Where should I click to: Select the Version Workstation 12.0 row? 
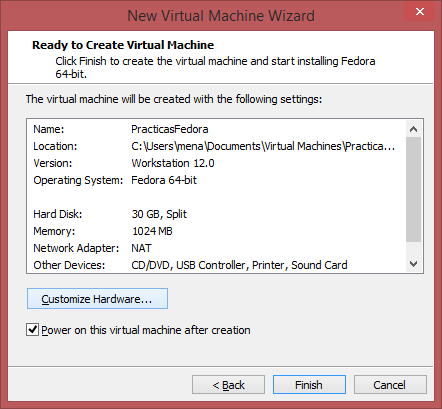216,163
